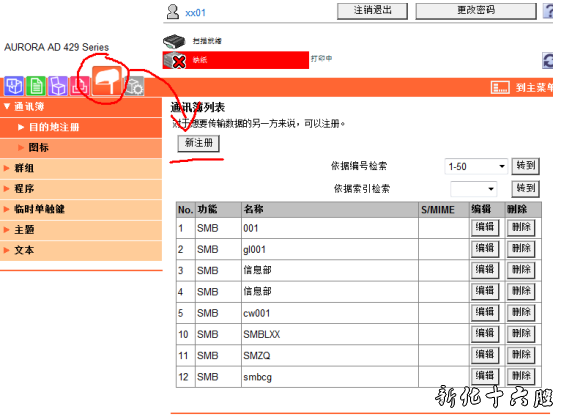Expand the 程序 program menu
This screenshot has height=420, width=564.
81,189
